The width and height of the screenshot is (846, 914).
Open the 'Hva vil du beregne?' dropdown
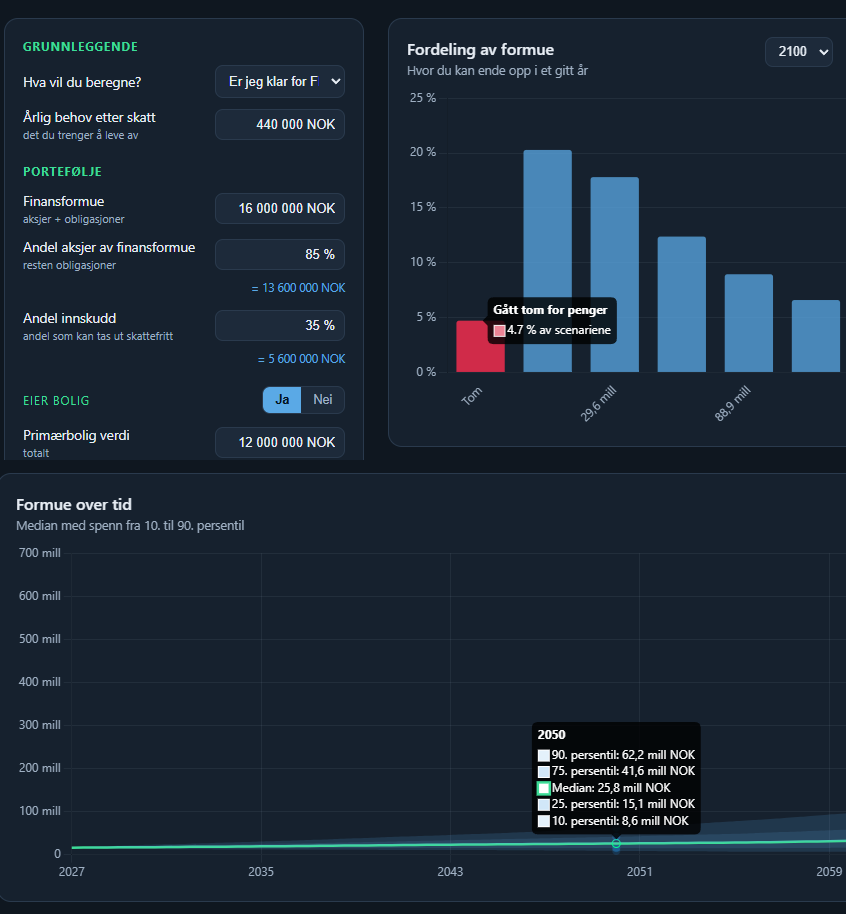pyautogui.click(x=280, y=82)
